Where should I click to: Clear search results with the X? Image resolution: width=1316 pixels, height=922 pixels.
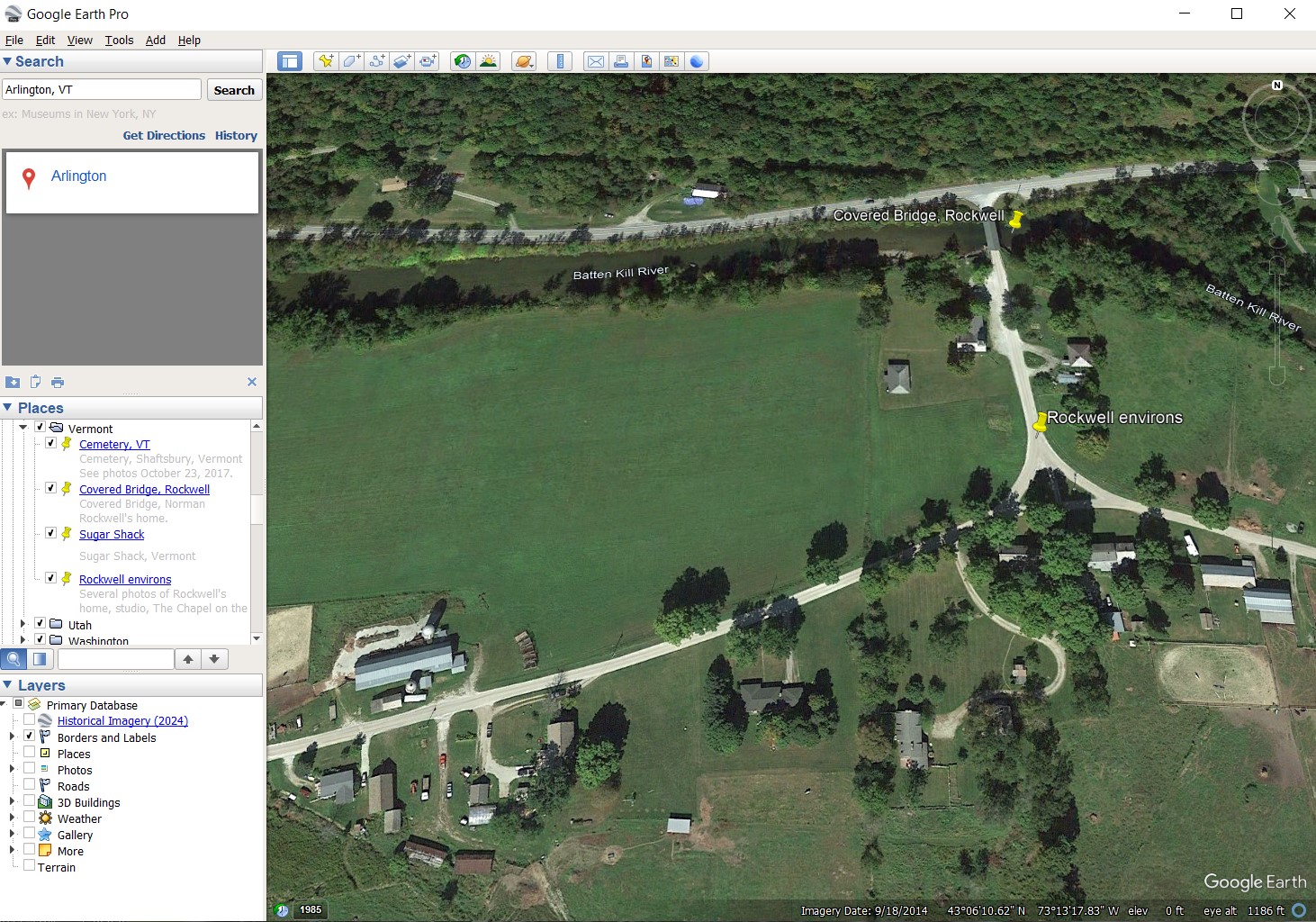click(x=252, y=382)
